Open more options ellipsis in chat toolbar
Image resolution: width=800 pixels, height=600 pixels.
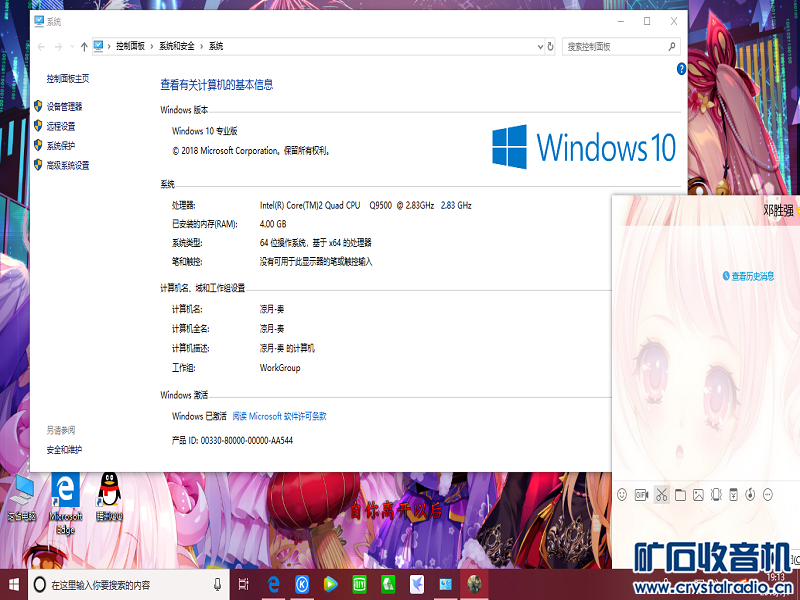(x=768, y=494)
